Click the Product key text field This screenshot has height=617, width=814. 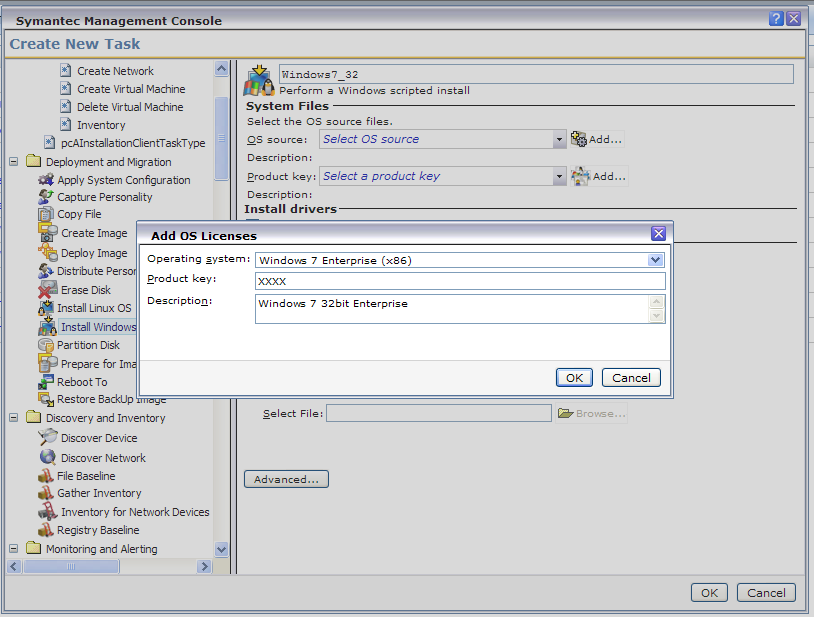460,281
